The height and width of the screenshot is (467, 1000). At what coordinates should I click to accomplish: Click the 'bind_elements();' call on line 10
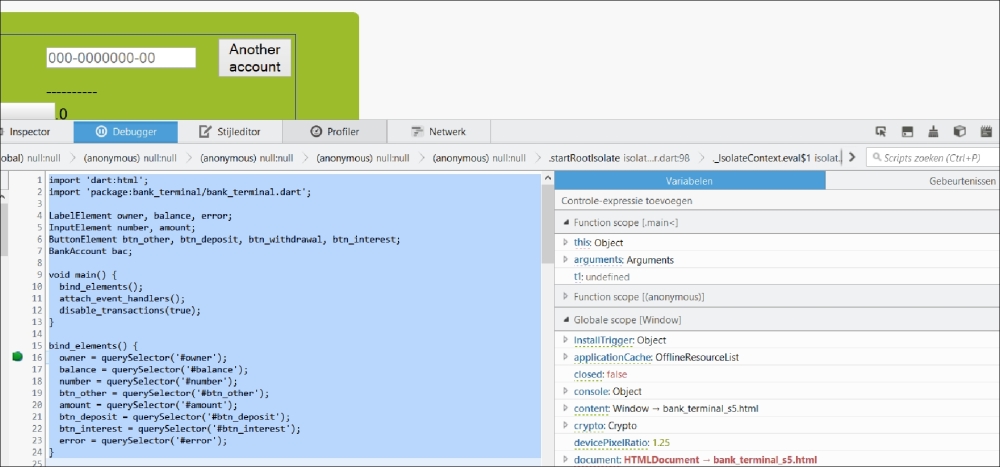pos(101,287)
